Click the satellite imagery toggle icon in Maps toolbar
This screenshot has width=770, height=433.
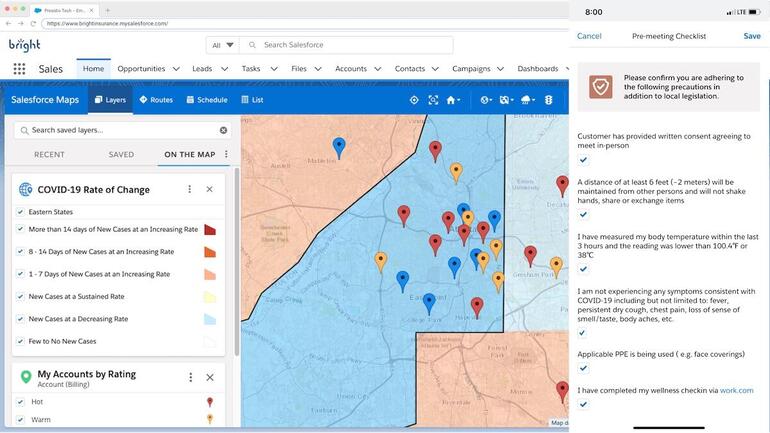point(506,100)
